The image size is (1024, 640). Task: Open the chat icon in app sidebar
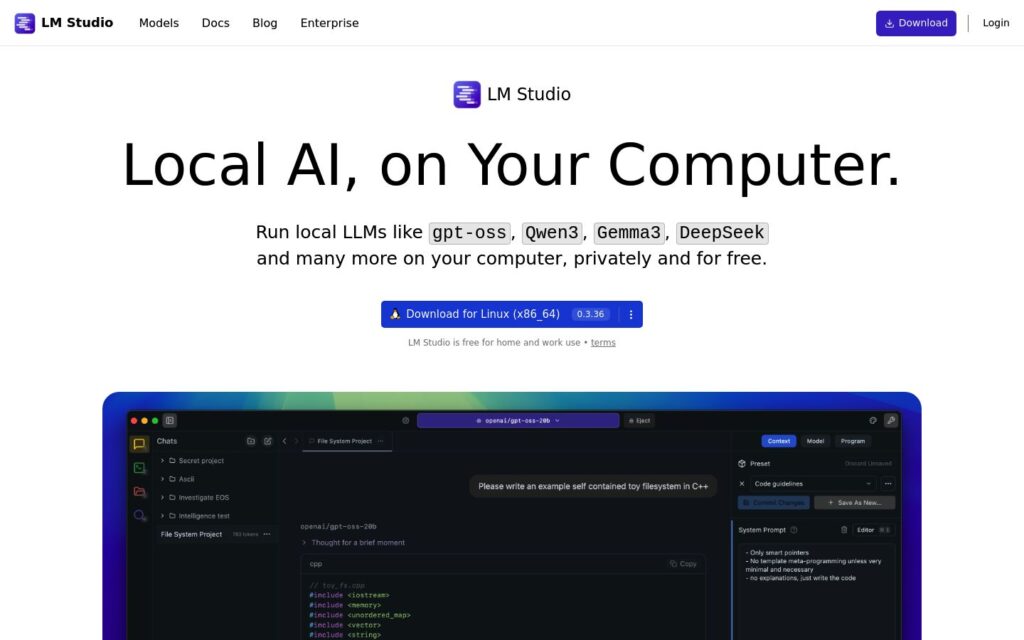[x=139, y=444]
